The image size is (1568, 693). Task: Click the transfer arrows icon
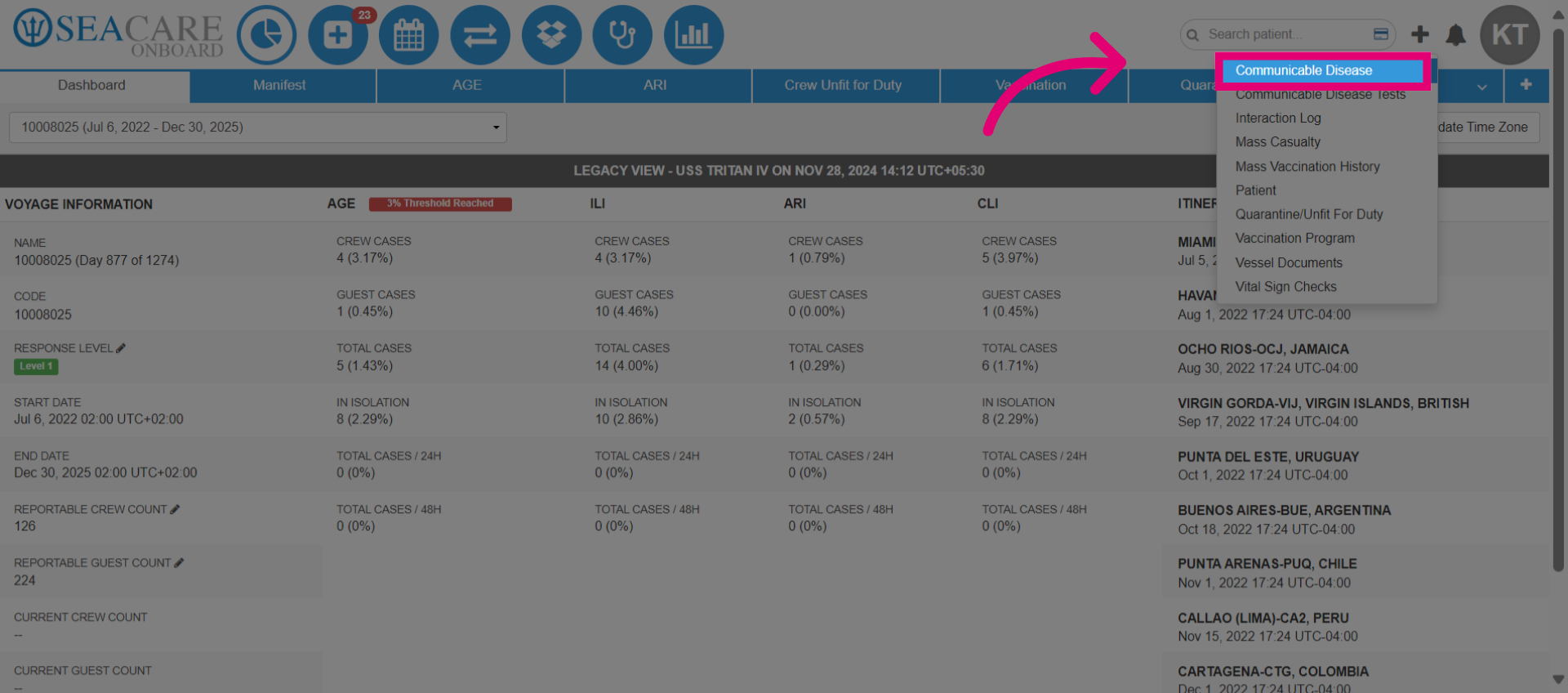pos(480,35)
